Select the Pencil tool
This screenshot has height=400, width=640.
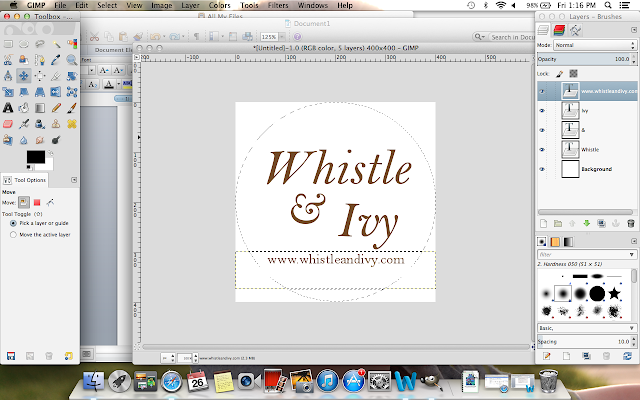click(56, 108)
